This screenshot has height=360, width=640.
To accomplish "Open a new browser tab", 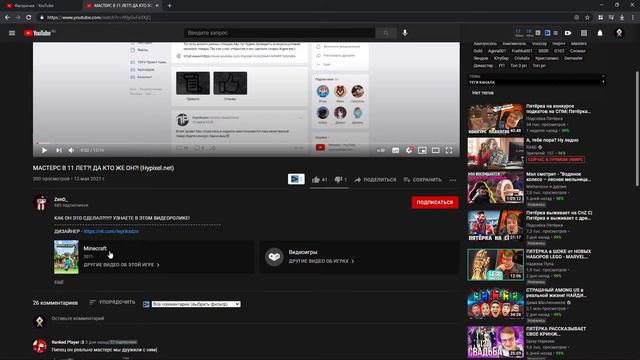I will (169, 6).
